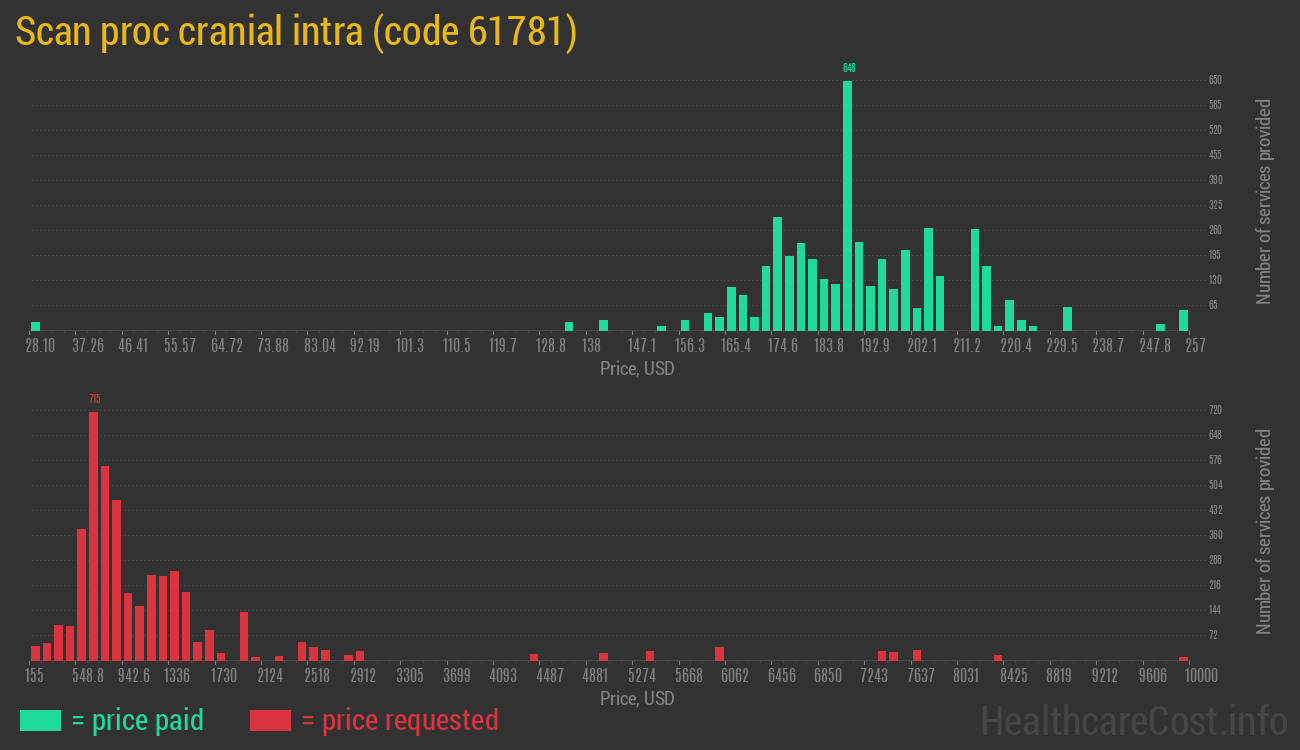
Task: Click the 720 tick on lower y-axis
Action: (1215, 410)
